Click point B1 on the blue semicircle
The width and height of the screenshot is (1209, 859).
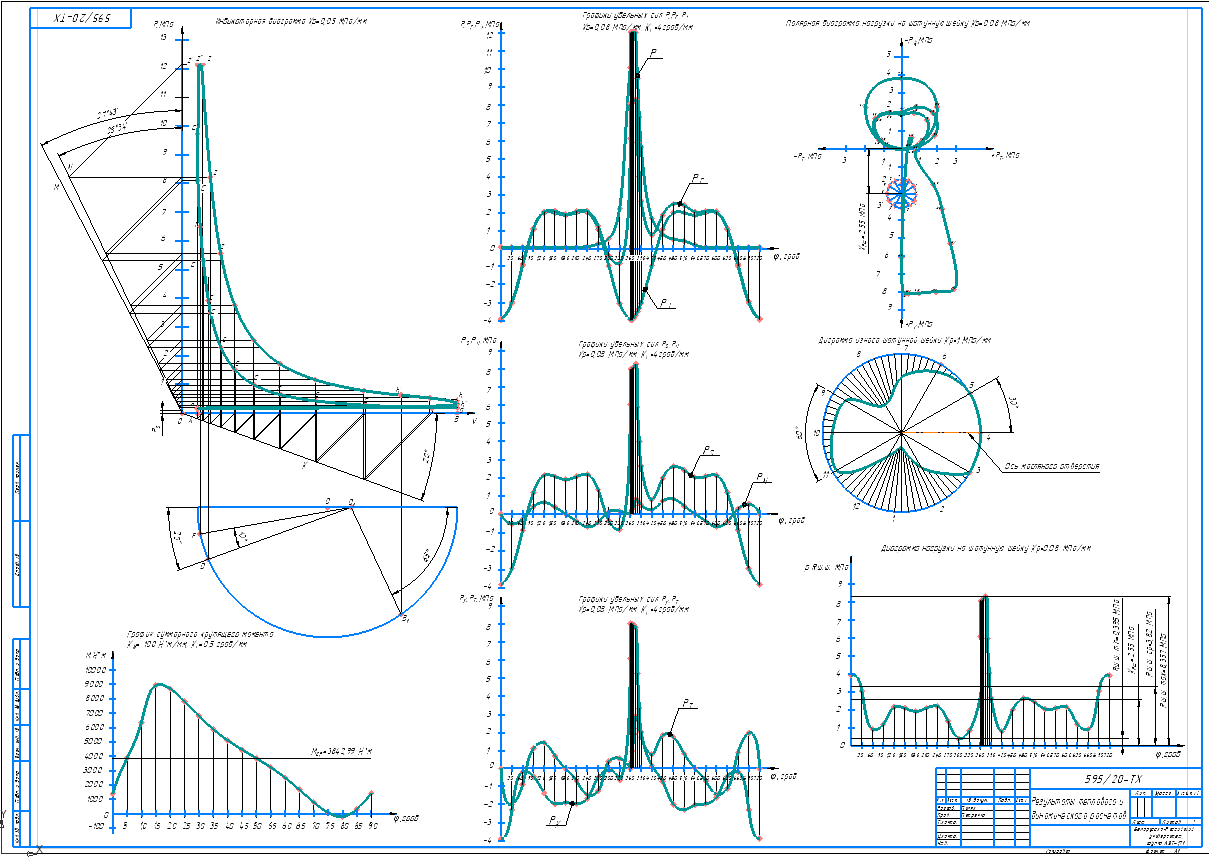coord(402,612)
